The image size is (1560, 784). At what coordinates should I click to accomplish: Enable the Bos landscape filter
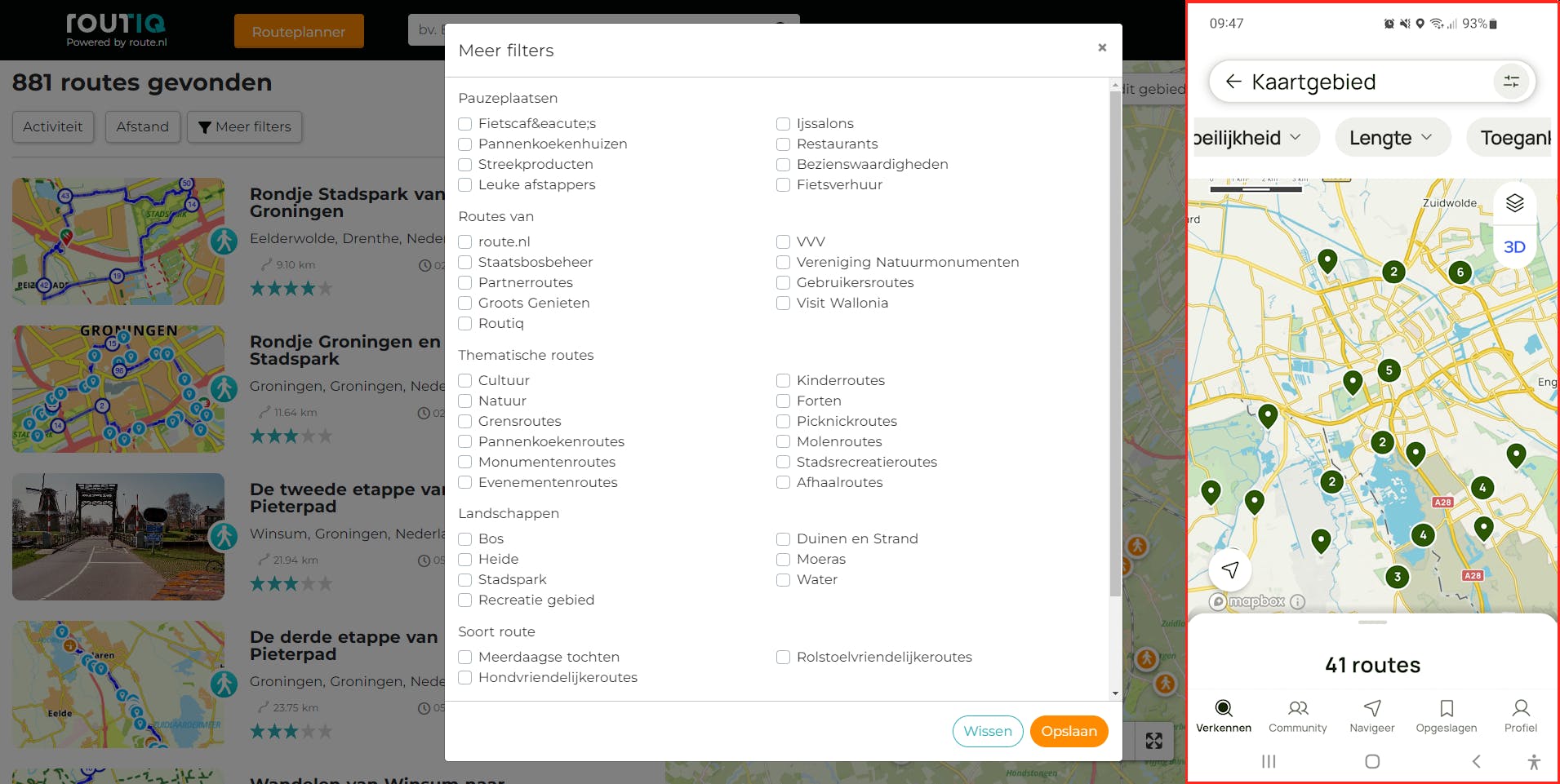[x=465, y=538]
